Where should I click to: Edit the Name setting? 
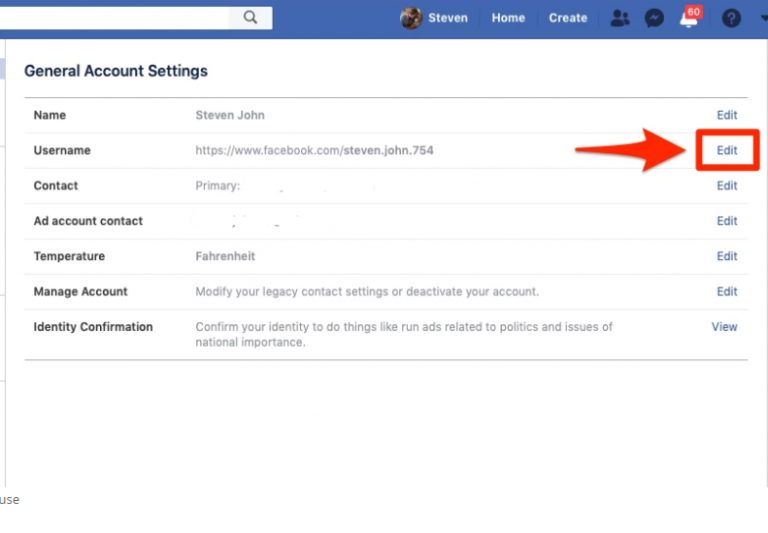point(727,115)
